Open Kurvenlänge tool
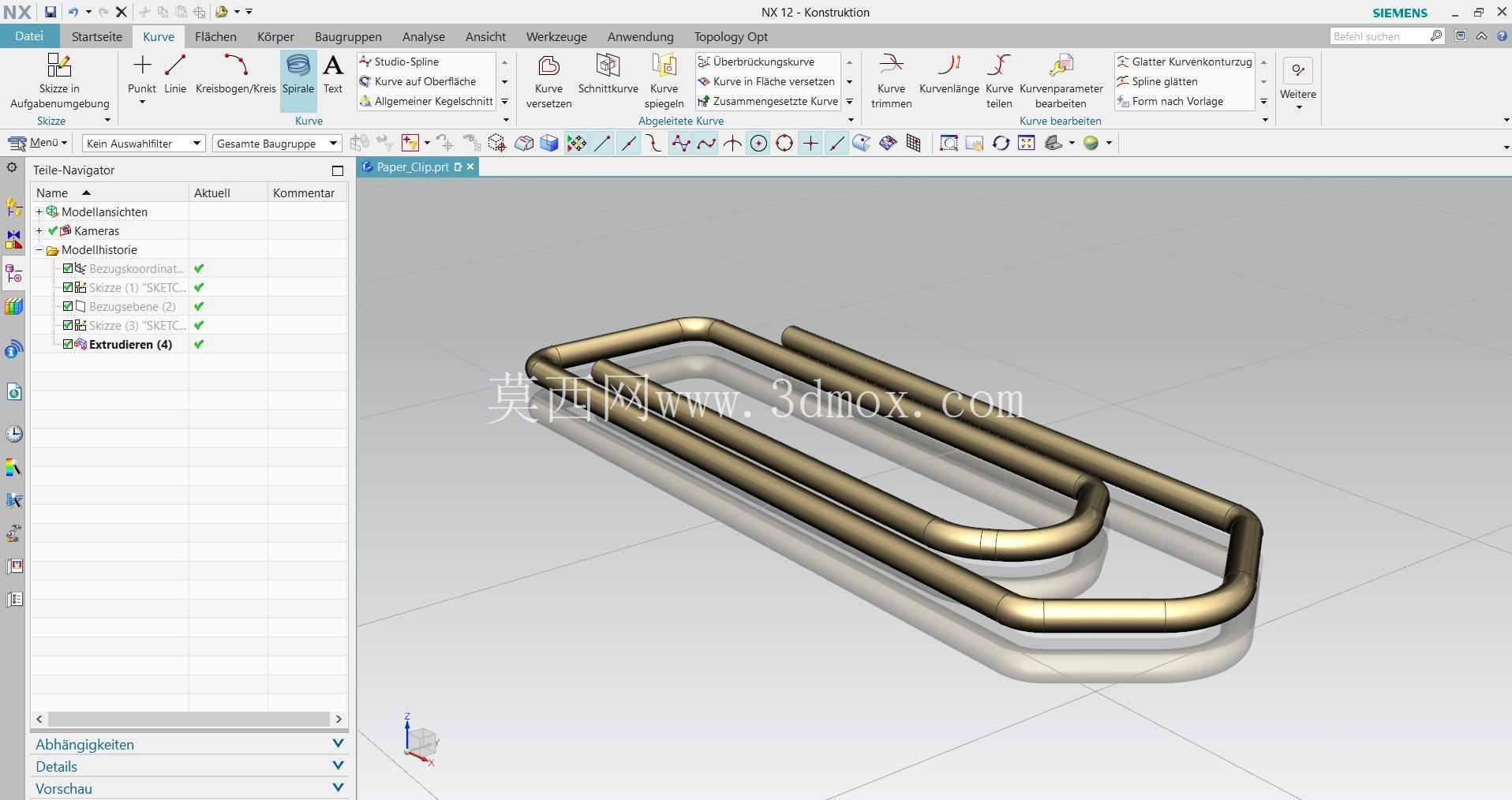1512x800 pixels. [x=949, y=76]
